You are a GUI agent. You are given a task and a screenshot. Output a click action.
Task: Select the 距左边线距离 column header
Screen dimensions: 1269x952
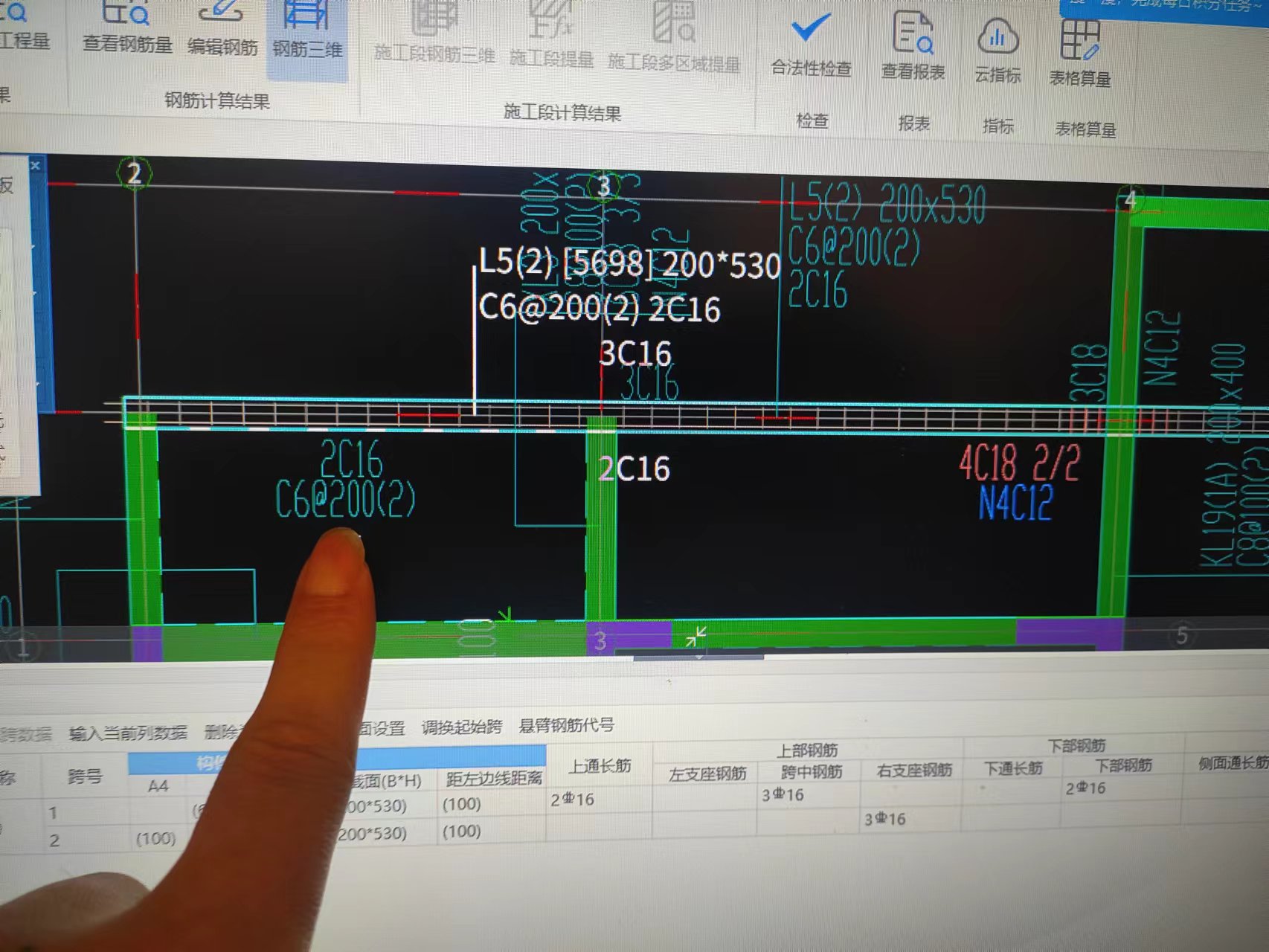click(494, 779)
